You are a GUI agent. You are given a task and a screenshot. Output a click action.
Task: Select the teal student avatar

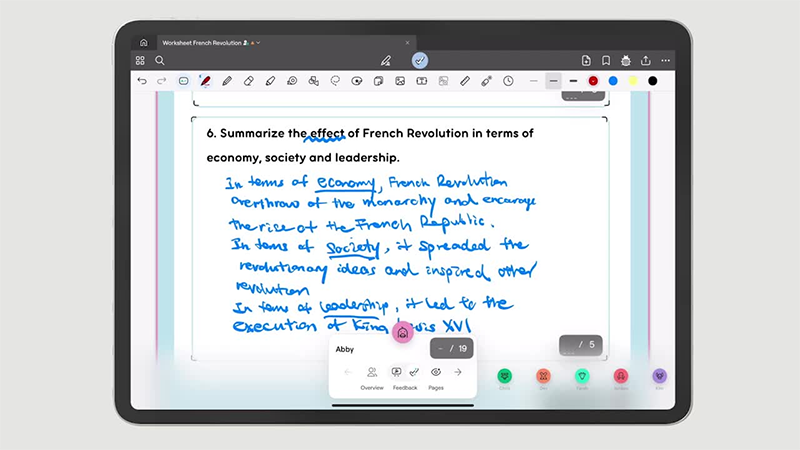(x=582, y=376)
